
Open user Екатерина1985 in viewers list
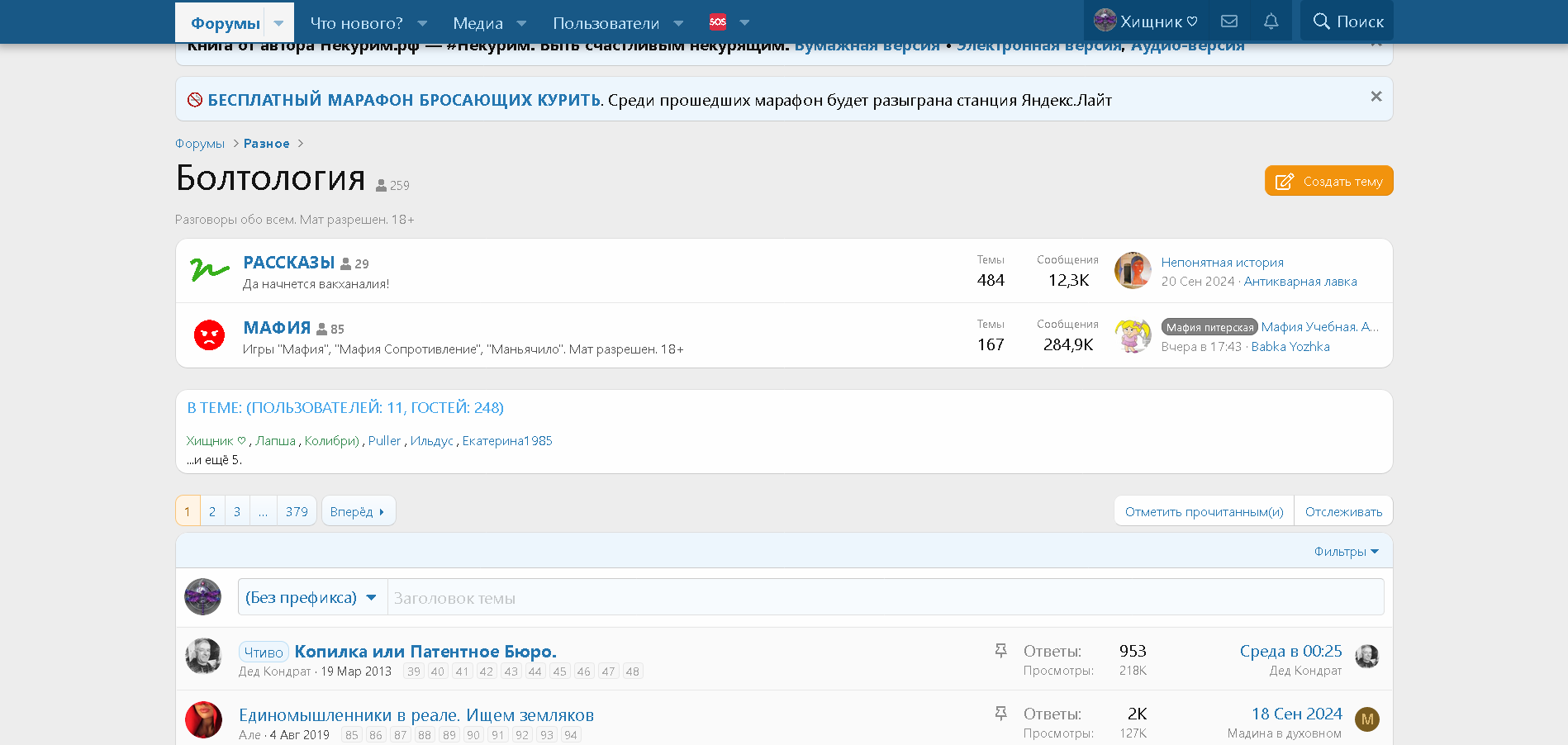tap(507, 441)
